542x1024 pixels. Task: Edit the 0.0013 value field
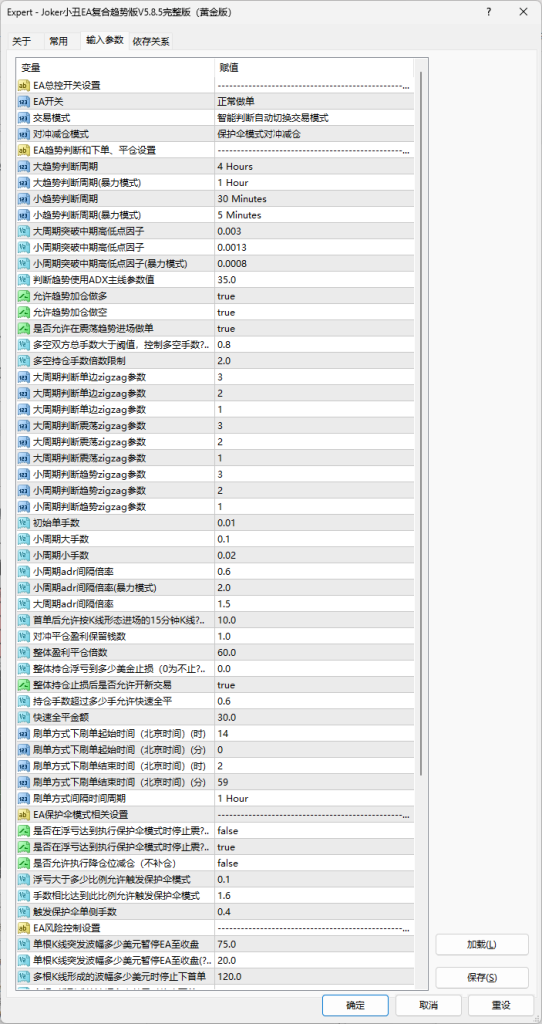click(313, 248)
